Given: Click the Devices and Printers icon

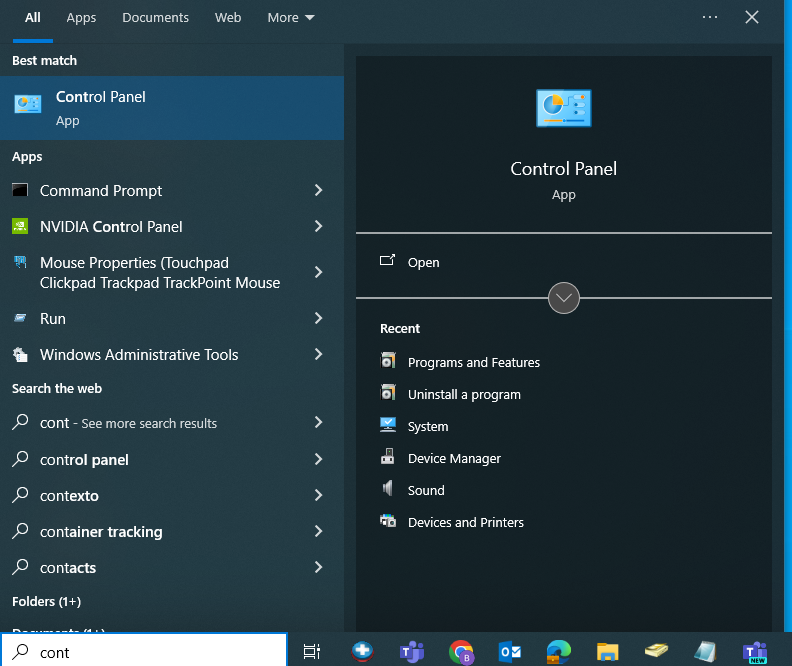Looking at the screenshot, I should tap(388, 521).
